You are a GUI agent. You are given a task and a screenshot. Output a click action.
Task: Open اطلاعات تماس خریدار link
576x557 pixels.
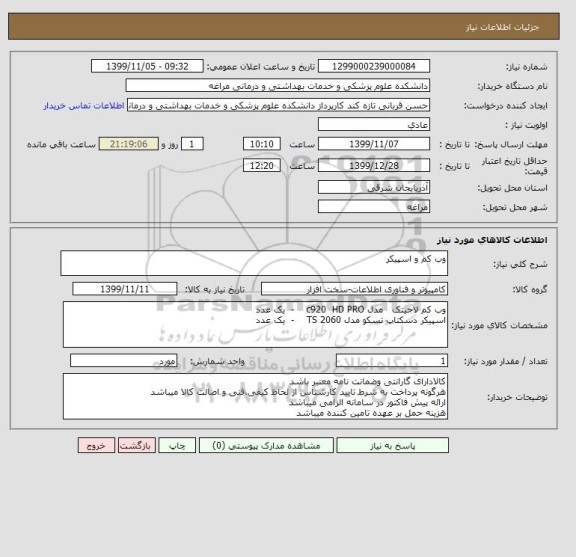(84, 106)
